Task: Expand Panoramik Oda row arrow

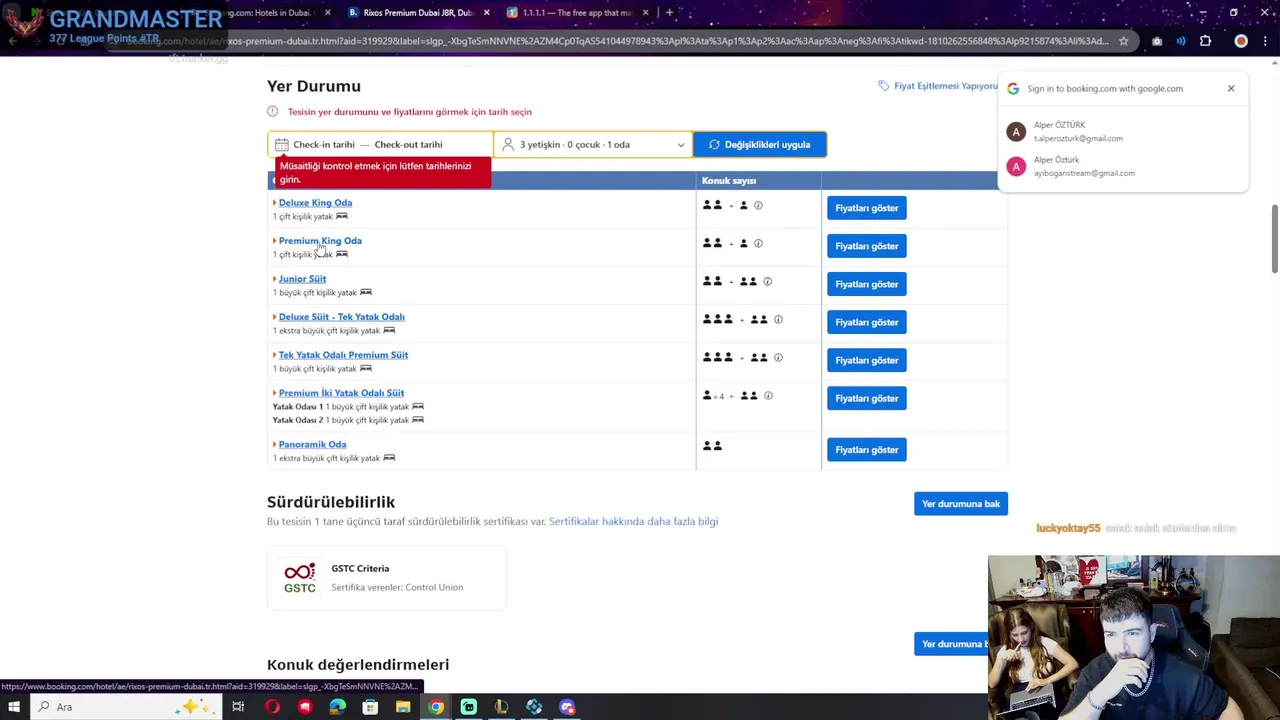Action: tap(274, 445)
